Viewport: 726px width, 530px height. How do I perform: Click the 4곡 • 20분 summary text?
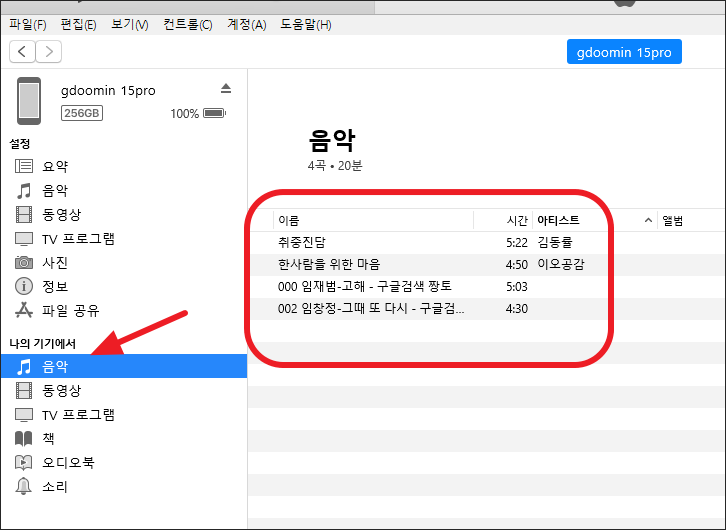pyautogui.click(x=335, y=165)
